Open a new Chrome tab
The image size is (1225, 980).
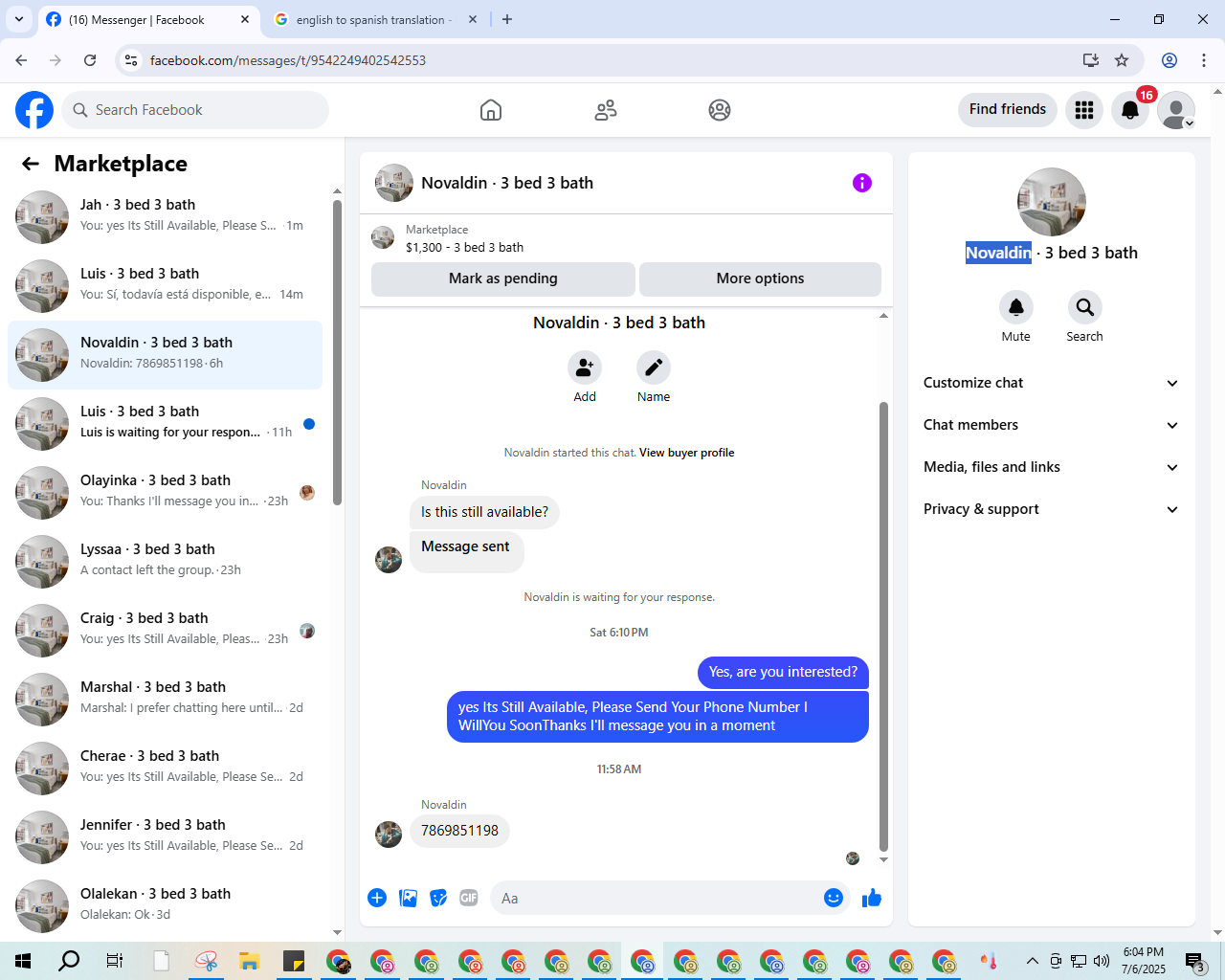coord(507,19)
